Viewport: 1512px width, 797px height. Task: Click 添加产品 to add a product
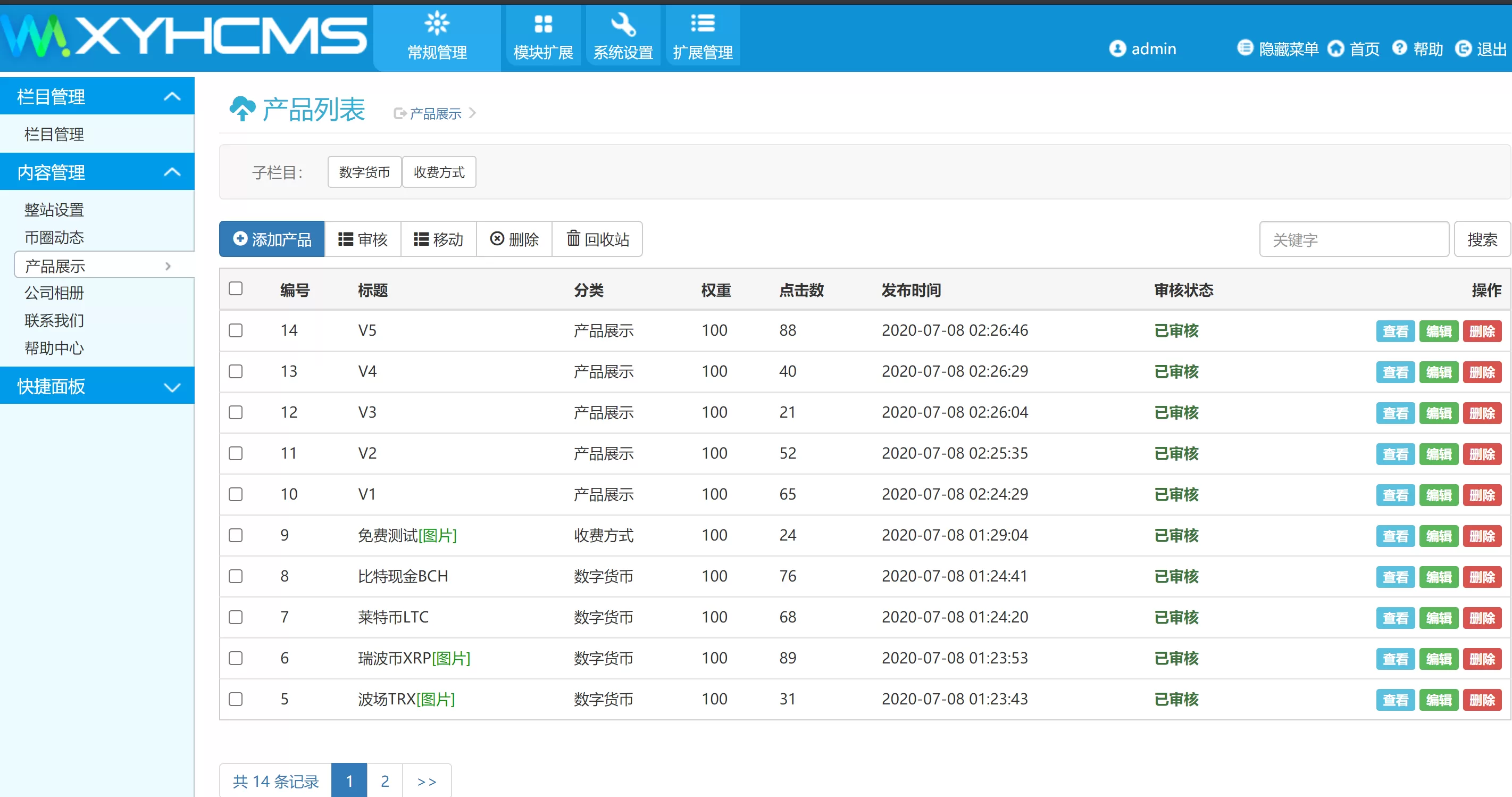[x=271, y=238]
